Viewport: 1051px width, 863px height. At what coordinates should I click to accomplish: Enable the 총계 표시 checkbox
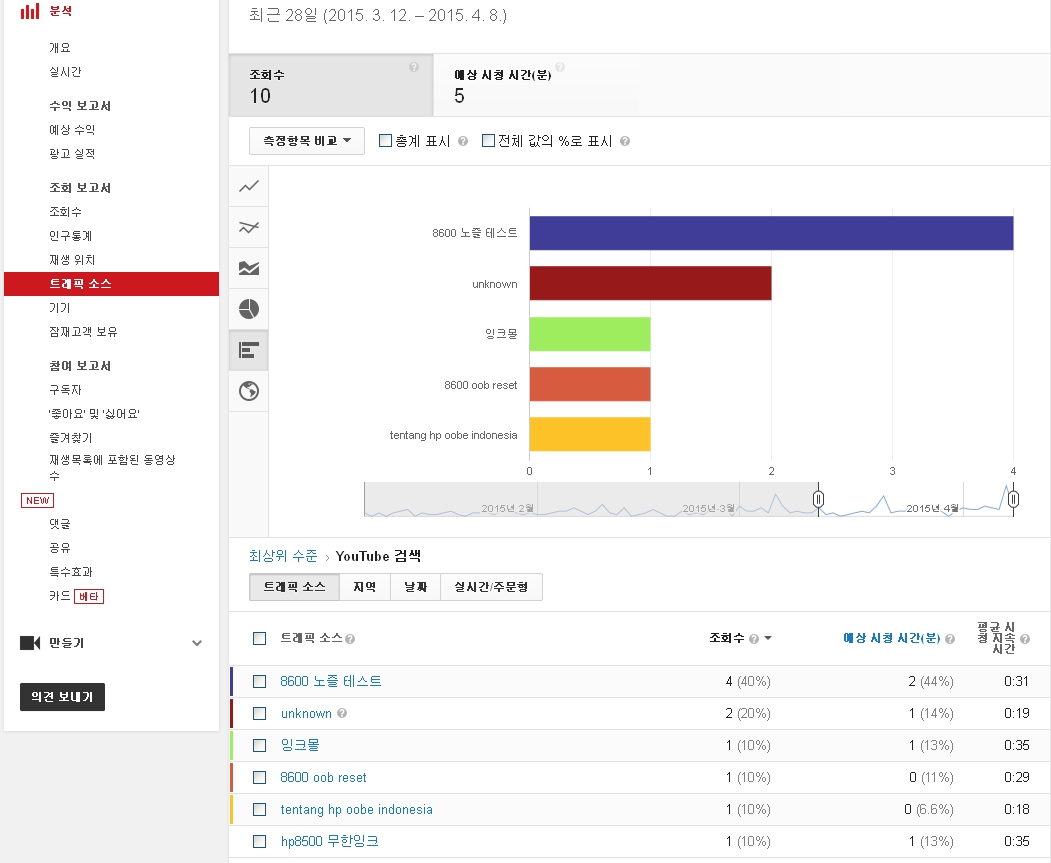tap(385, 141)
